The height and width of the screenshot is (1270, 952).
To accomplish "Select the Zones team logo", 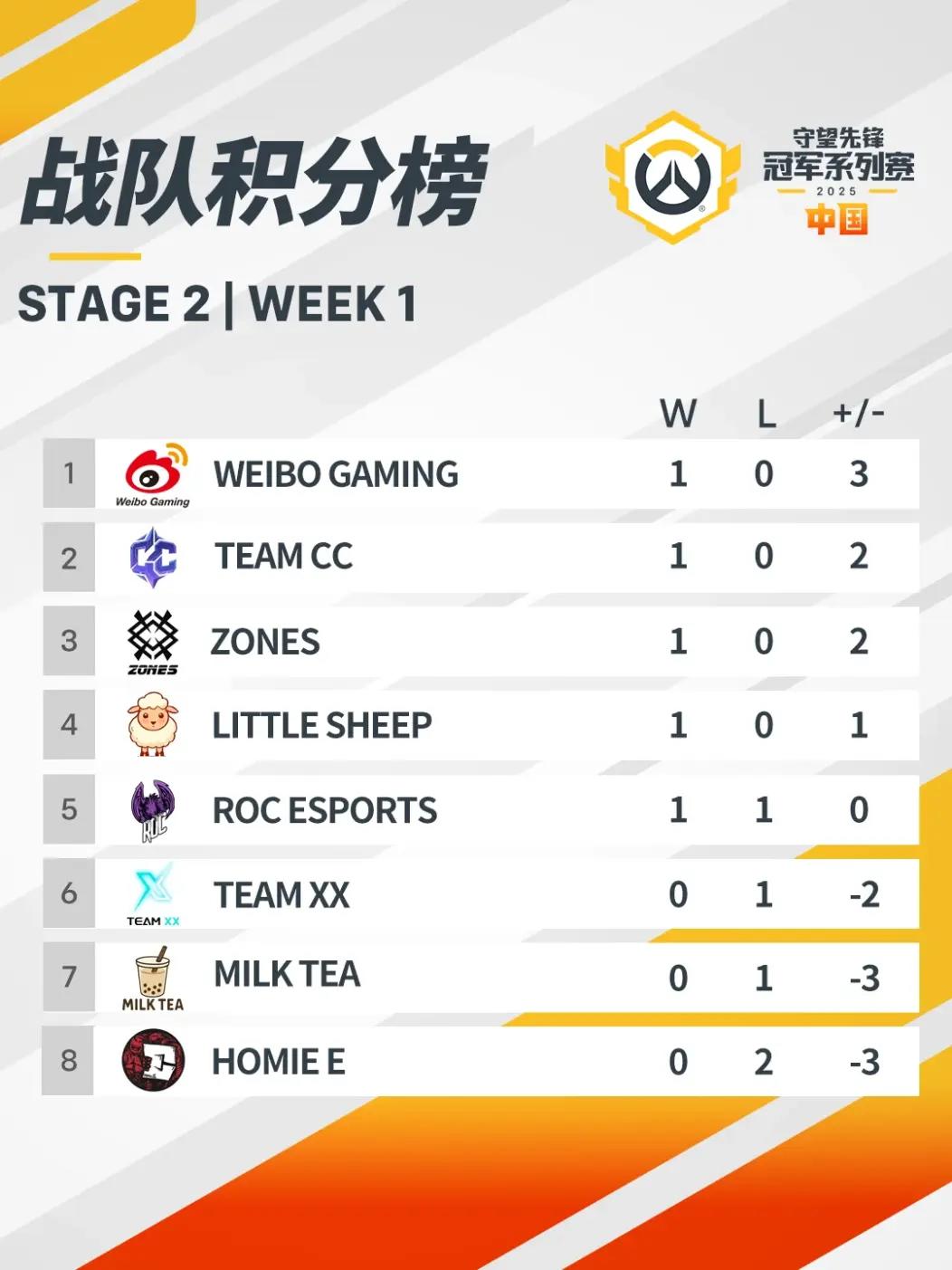I will point(153,642).
